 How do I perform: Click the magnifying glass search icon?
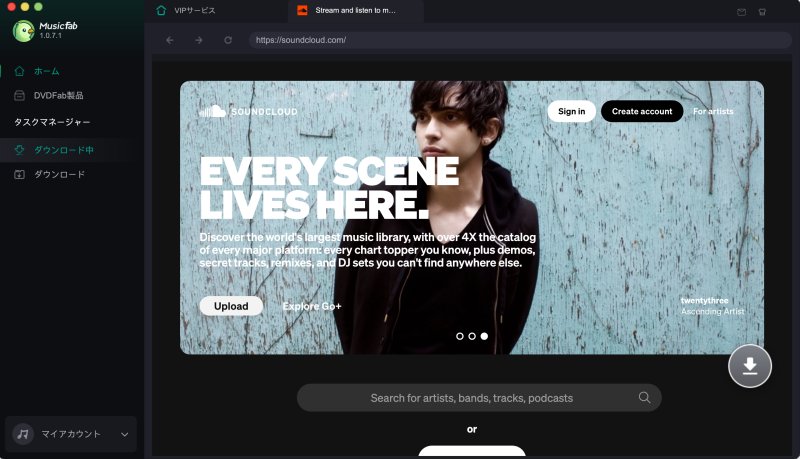click(644, 397)
